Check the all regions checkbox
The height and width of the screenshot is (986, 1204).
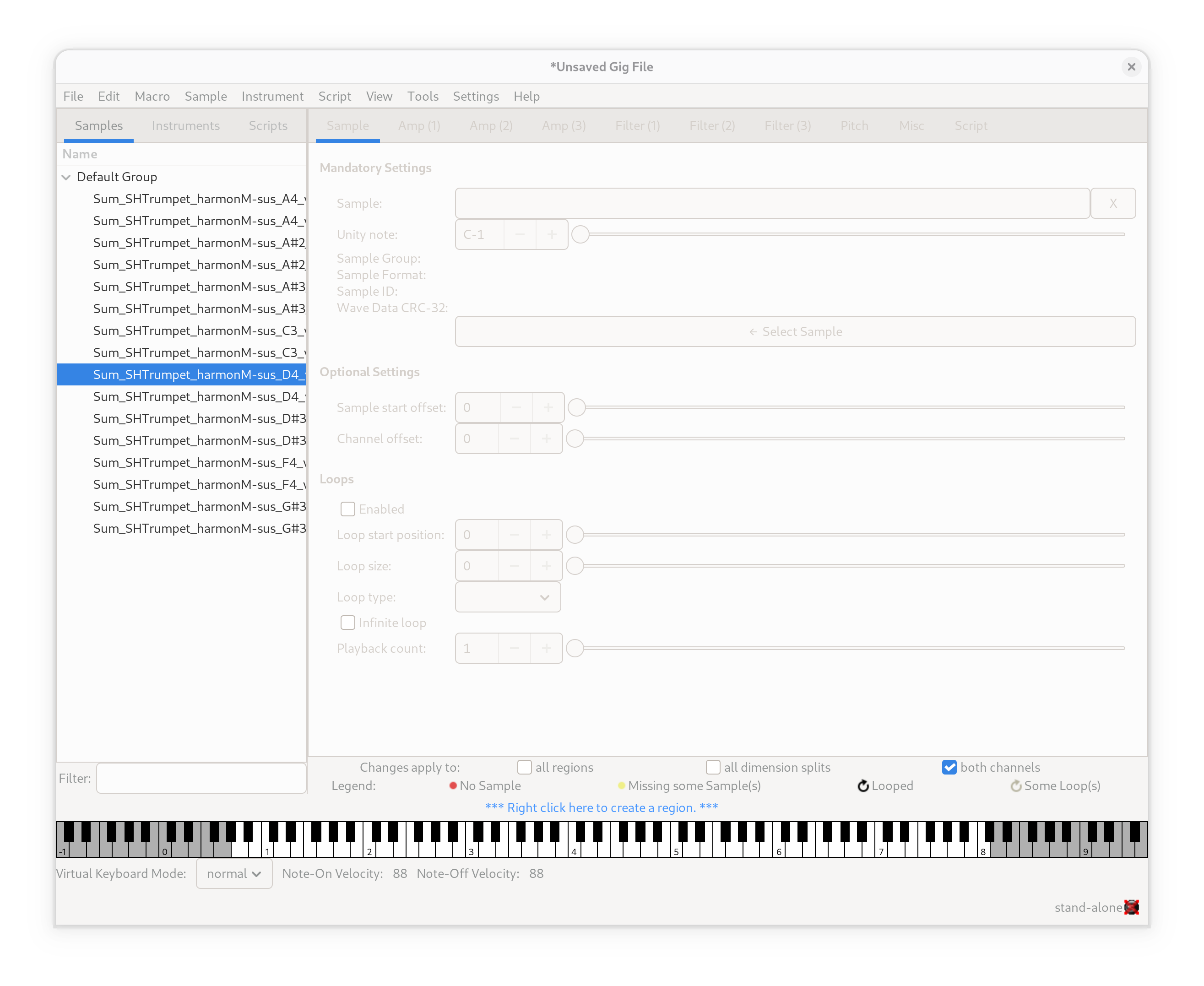click(x=524, y=767)
